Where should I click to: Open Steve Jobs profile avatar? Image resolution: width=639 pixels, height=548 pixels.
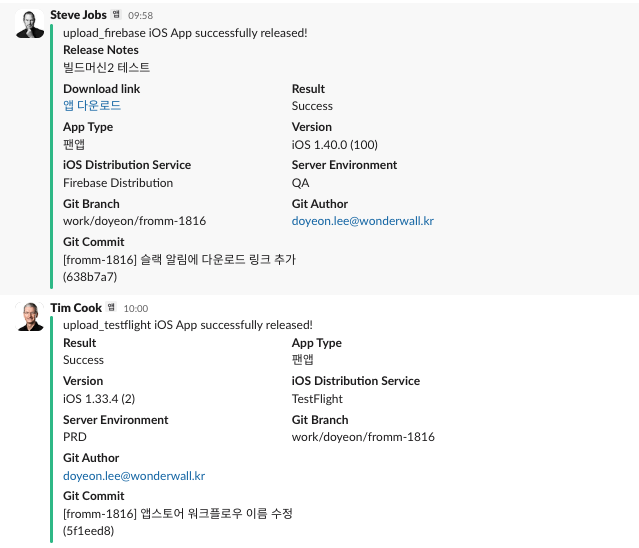(29, 24)
